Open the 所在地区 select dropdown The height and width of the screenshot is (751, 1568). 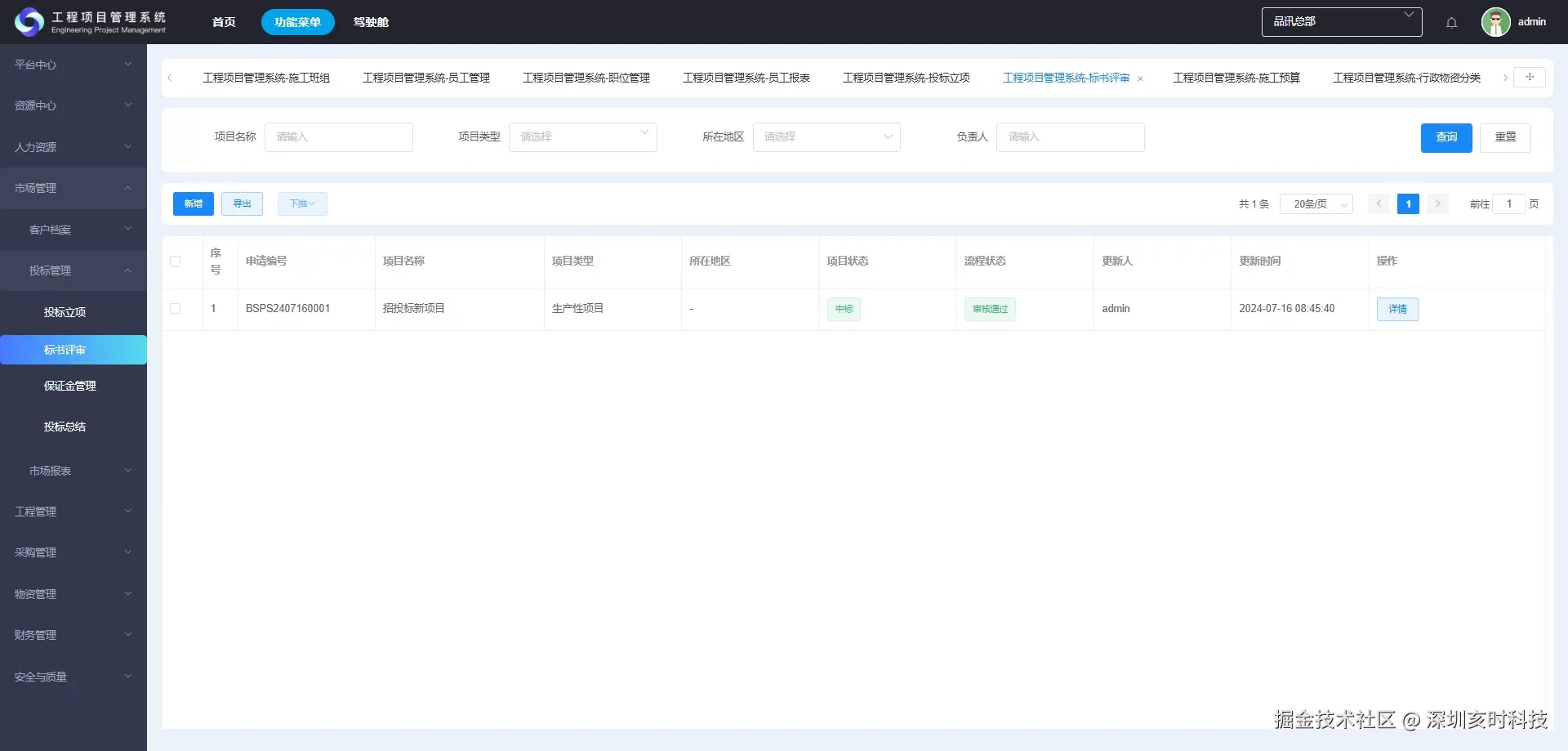826,137
